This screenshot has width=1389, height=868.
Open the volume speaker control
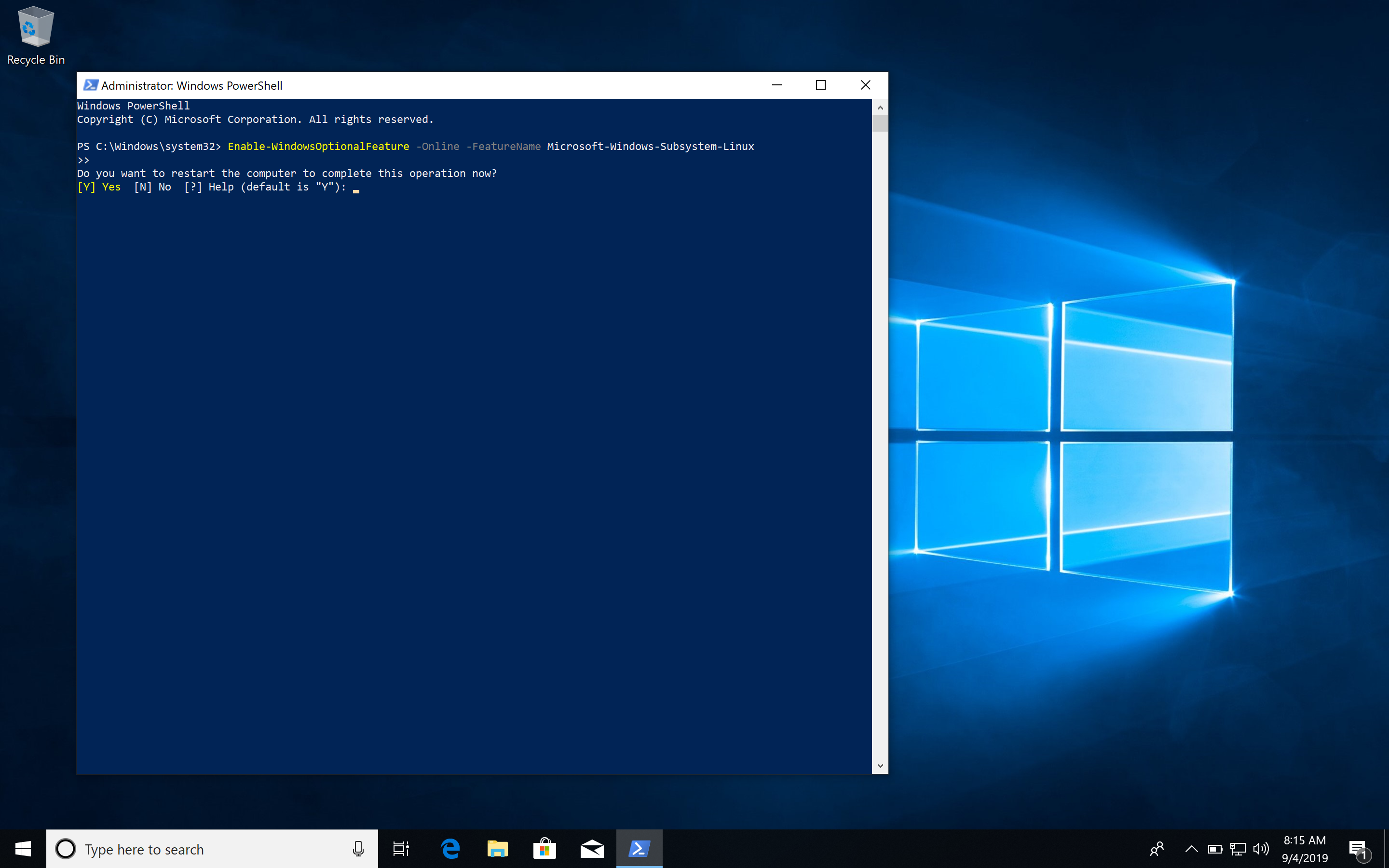pyautogui.click(x=1261, y=849)
